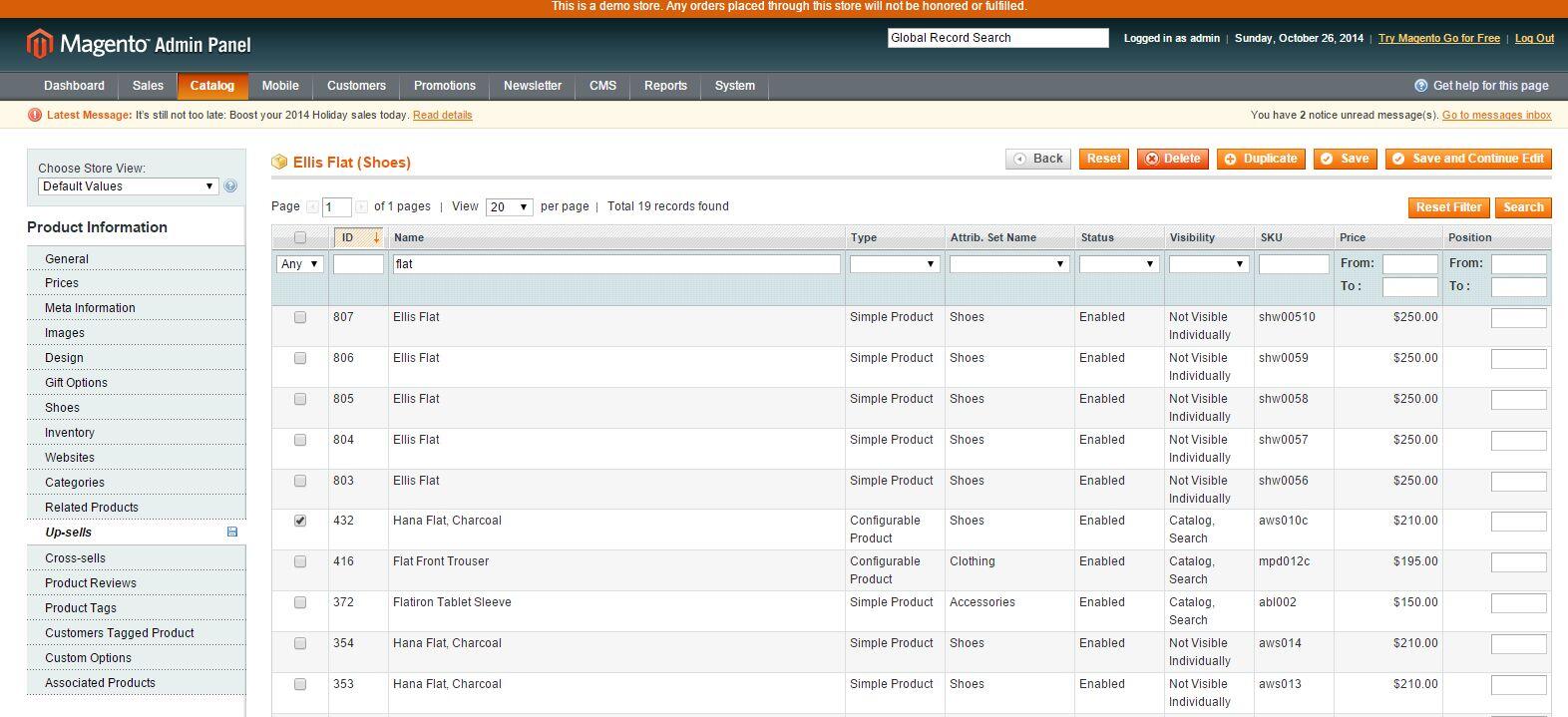Check Hana Flat, Charcoal ID 354

(x=300, y=643)
